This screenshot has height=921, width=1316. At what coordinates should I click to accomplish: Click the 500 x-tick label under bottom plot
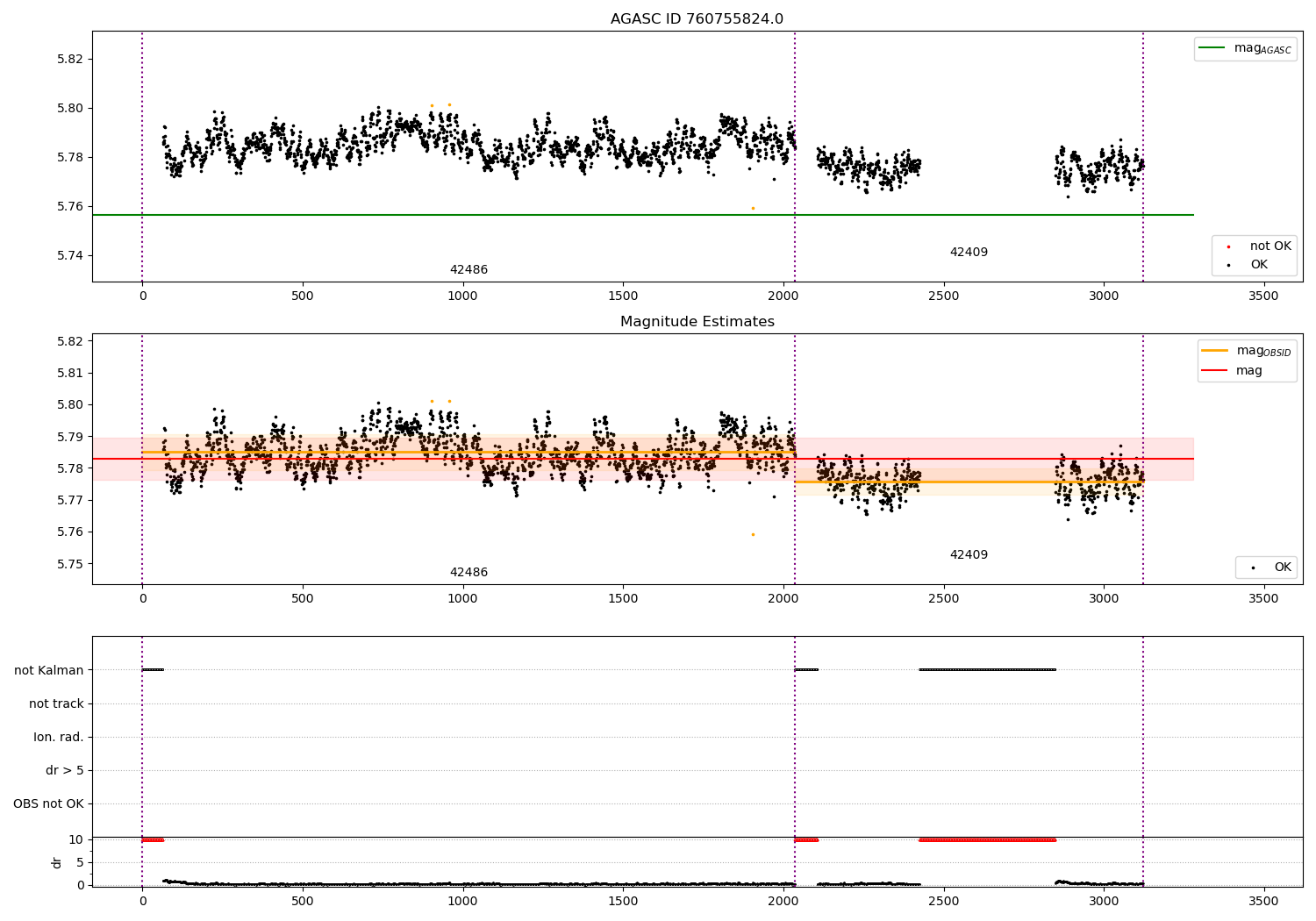302,901
